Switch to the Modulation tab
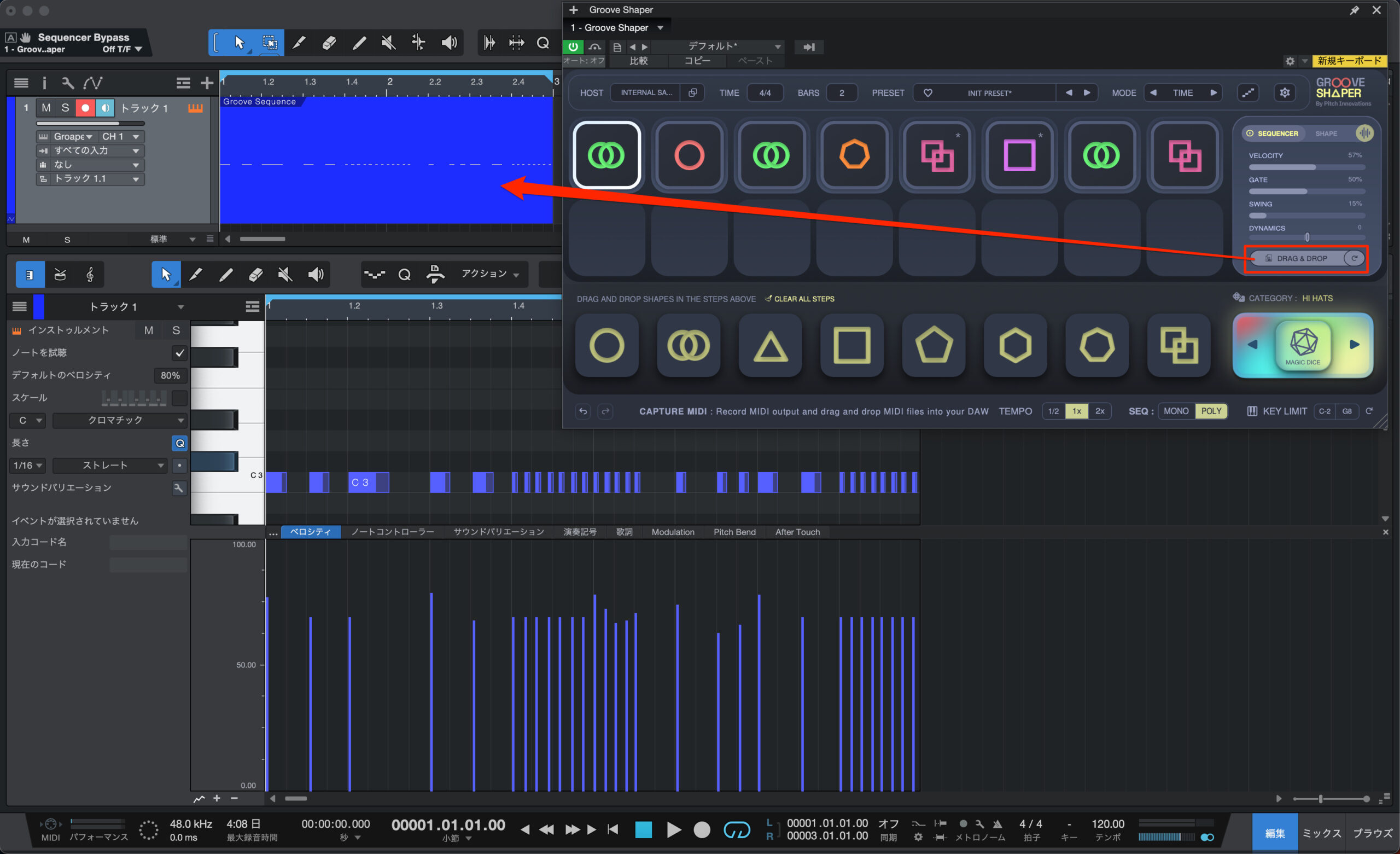 point(673,532)
